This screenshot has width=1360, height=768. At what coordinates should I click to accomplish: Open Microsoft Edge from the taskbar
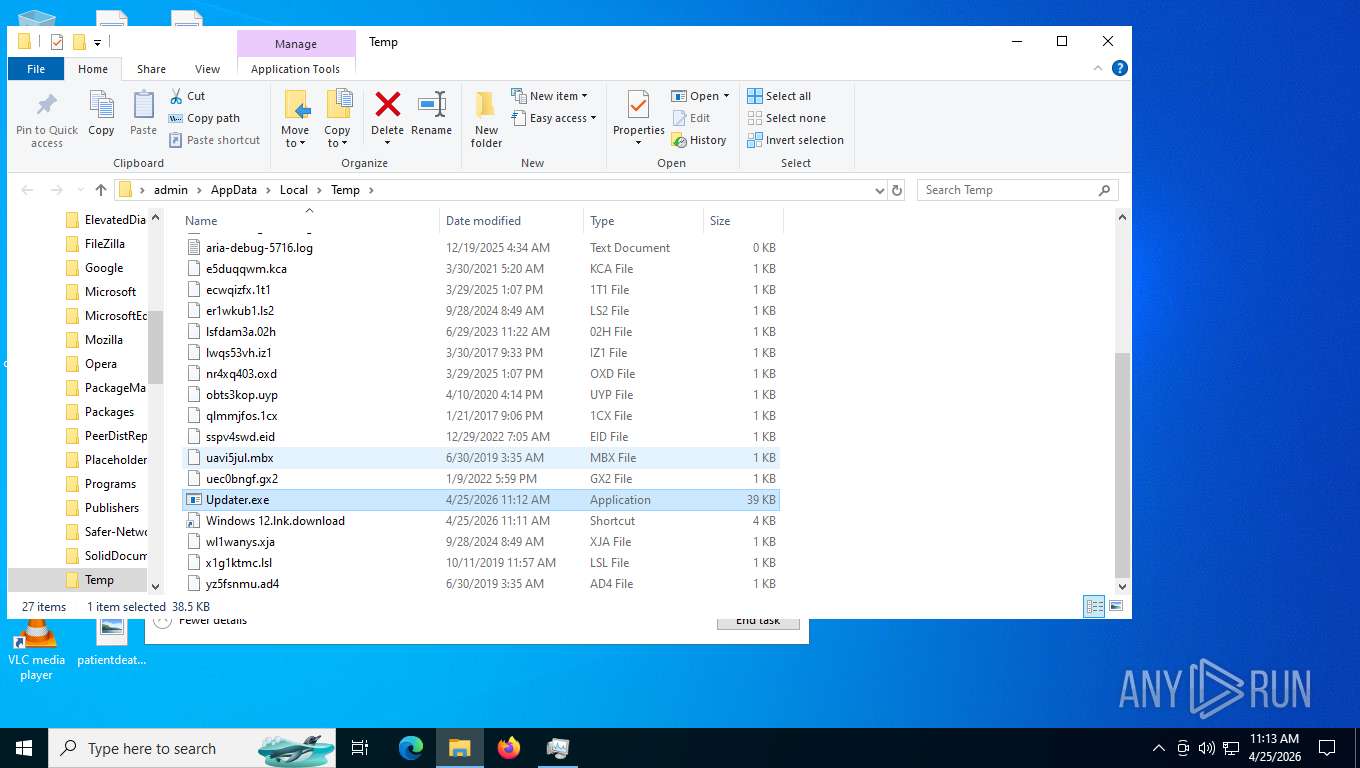(411, 748)
